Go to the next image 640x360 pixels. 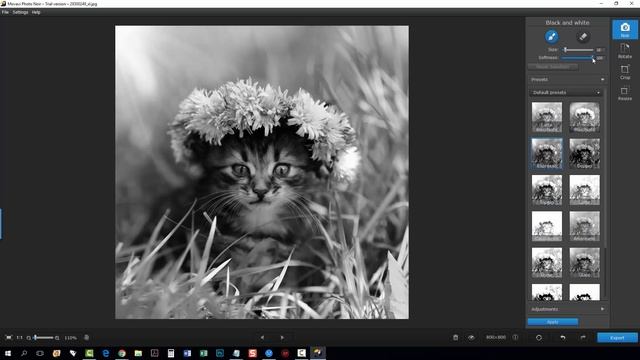tap(282, 338)
